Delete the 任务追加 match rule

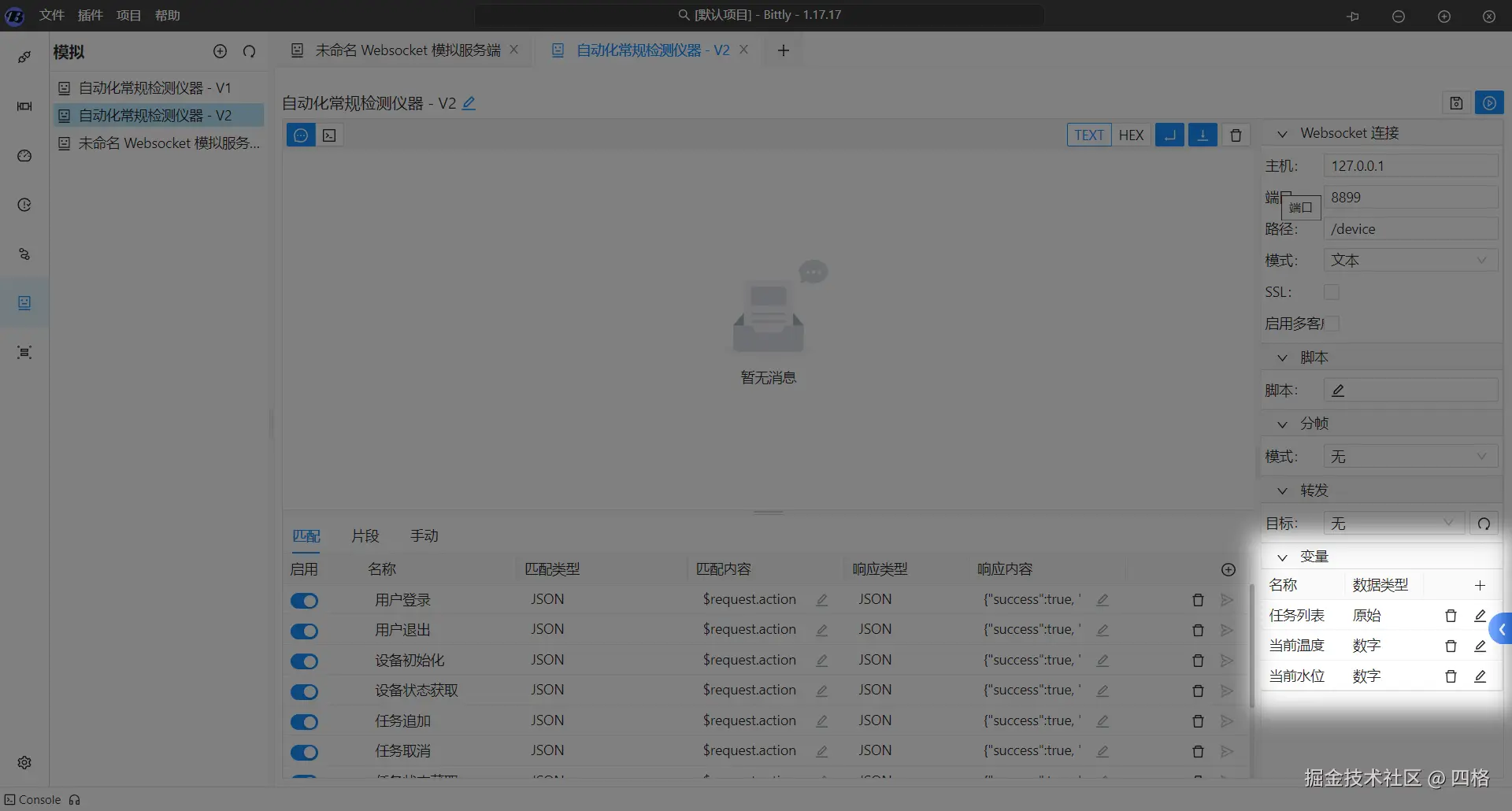click(x=1198, y=721)
